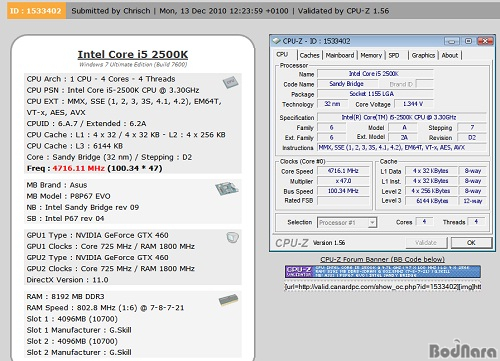Click the Instructions field in CPU-Z
The width and height of the screenshot is (500, 361).
pyautogui.click(x=402, y=147)
